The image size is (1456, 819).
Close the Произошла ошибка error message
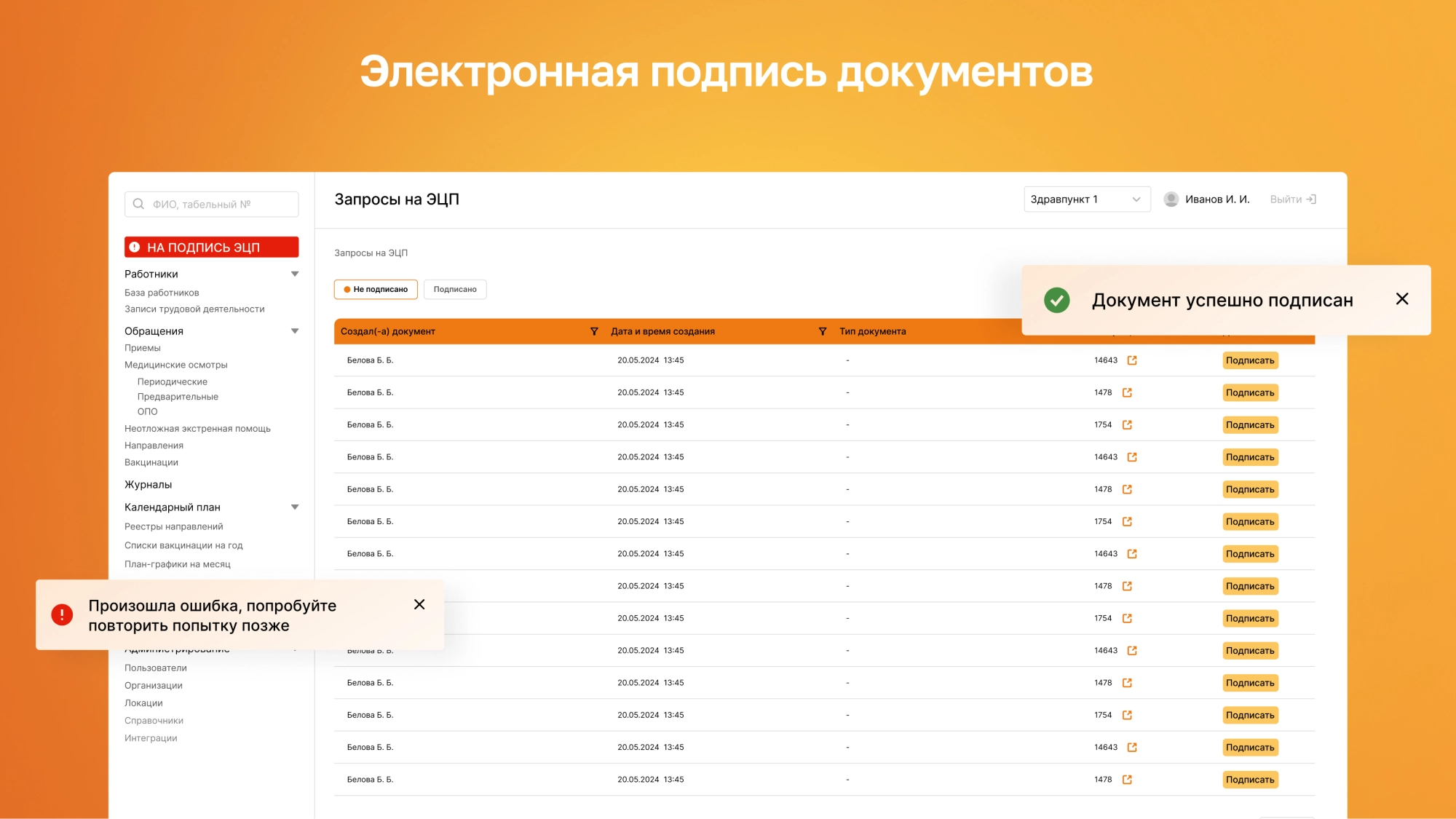point(419,604)
